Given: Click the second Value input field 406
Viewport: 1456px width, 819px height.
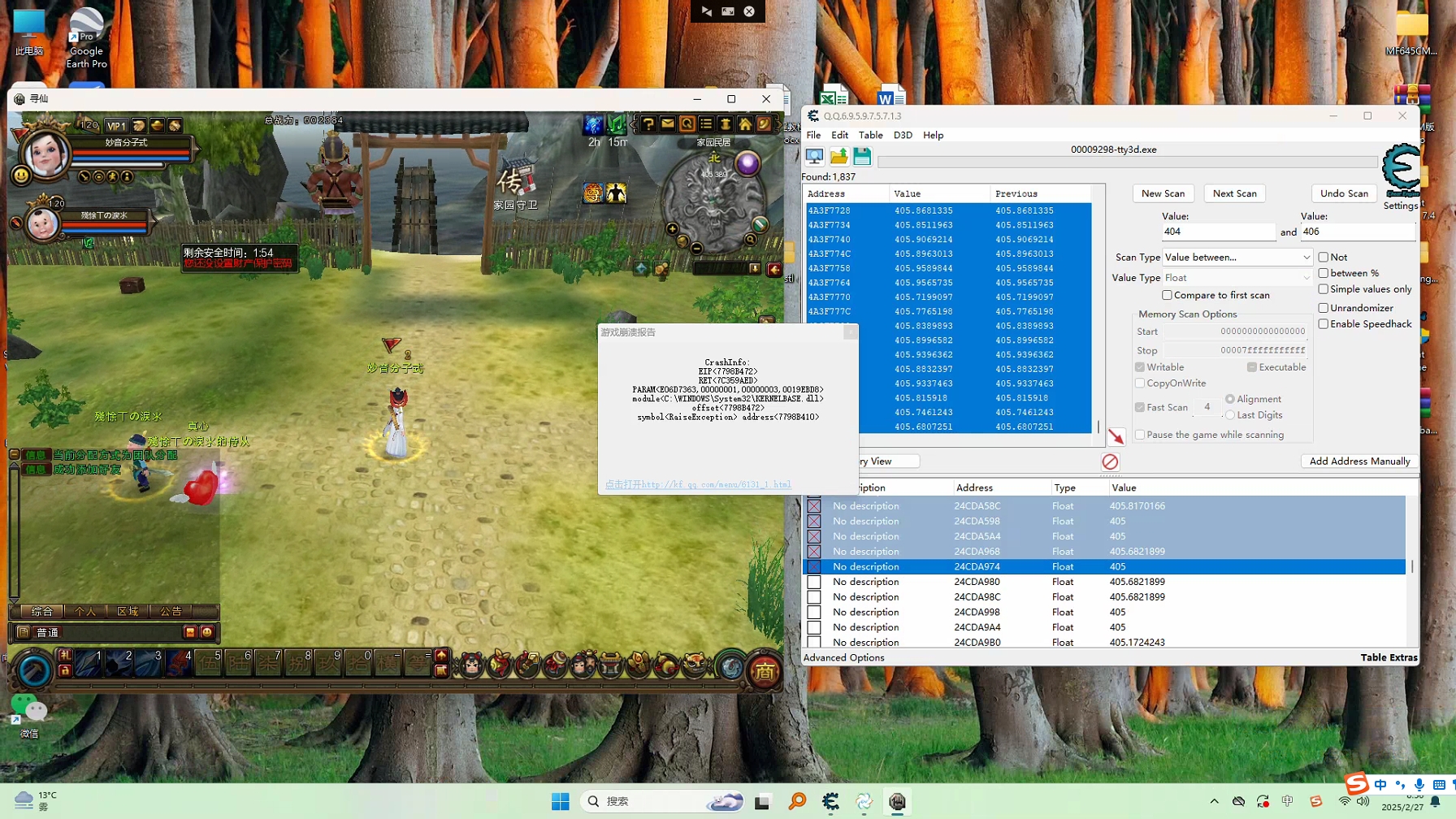Looking at the screenshot, I should point(1358,232).
